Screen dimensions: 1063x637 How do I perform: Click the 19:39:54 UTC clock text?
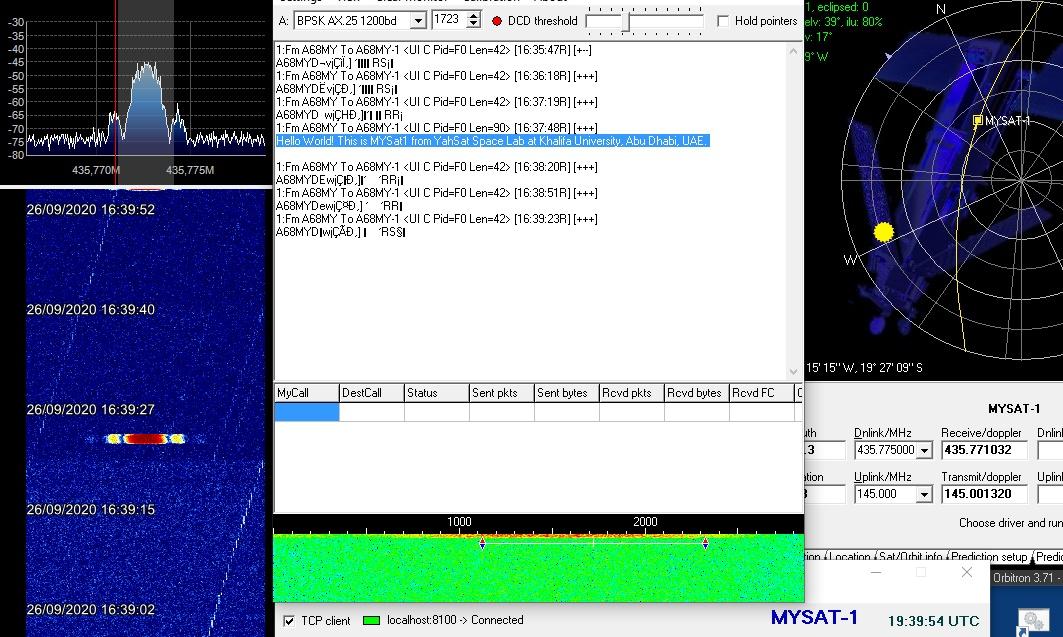[934, 621]
